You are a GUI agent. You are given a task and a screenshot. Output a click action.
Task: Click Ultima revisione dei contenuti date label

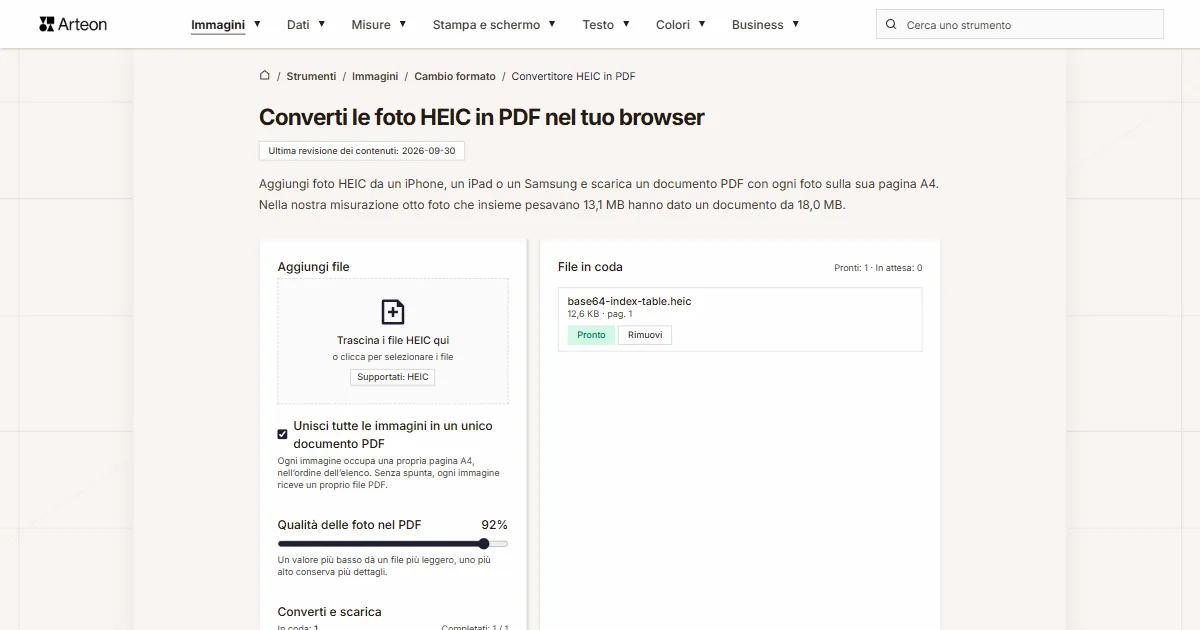click(362, 151)
